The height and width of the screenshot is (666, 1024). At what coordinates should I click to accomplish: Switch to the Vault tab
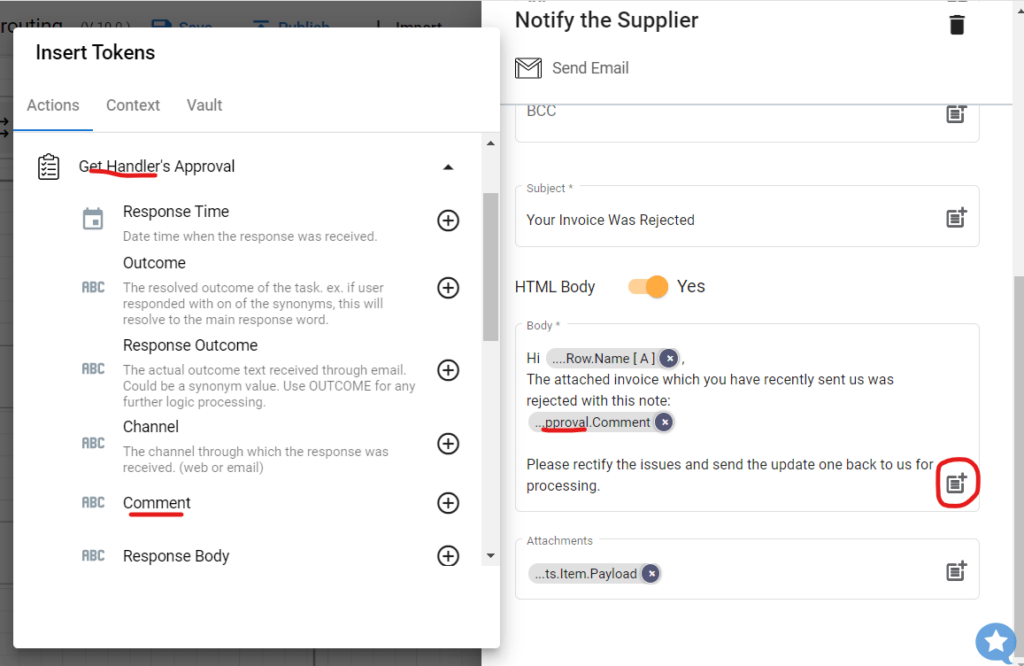204,105
